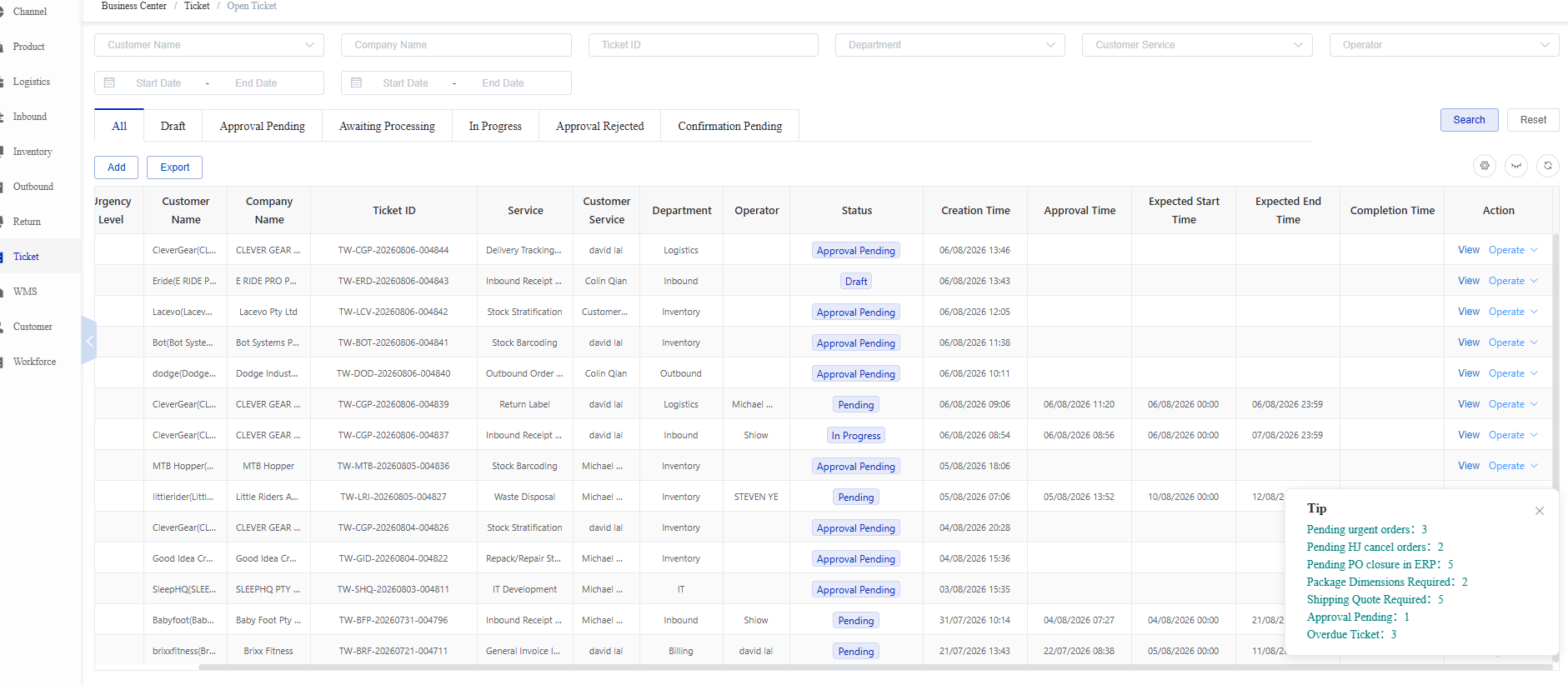The height and width of the screenshot is (685, 1568).
Task: Close the Tip notification panel
Action: (x=1540, y=511)
